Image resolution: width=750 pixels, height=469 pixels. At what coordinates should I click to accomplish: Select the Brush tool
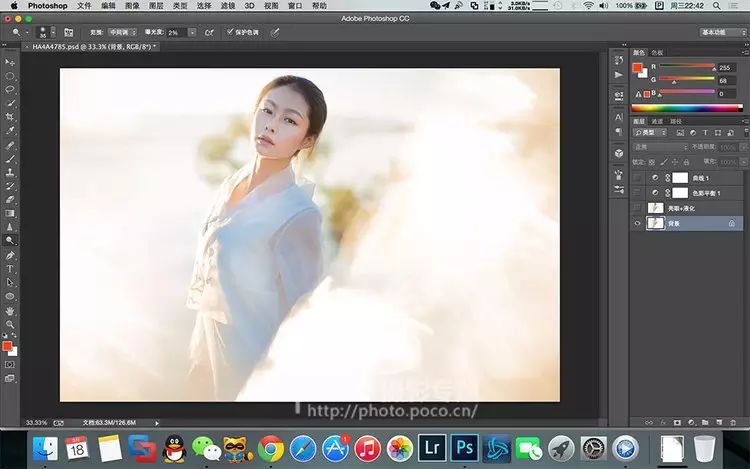pos(10,159)
